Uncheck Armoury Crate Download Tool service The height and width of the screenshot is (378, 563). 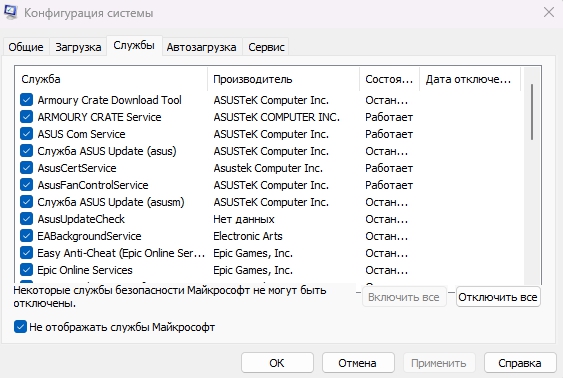27,99
